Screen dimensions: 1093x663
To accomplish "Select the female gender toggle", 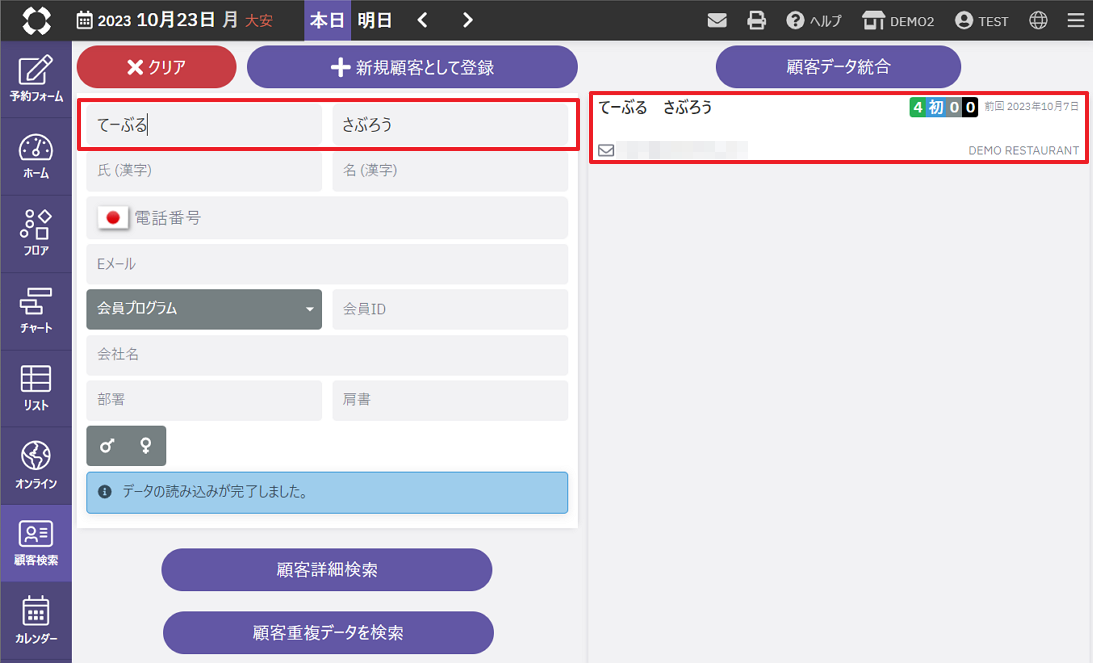I will pos(146,446).
